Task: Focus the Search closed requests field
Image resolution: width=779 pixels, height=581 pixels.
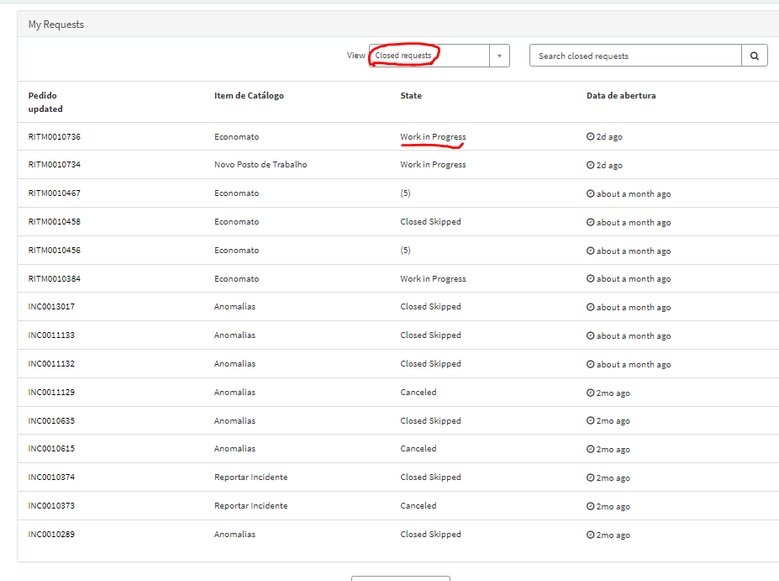Action: 635,56
